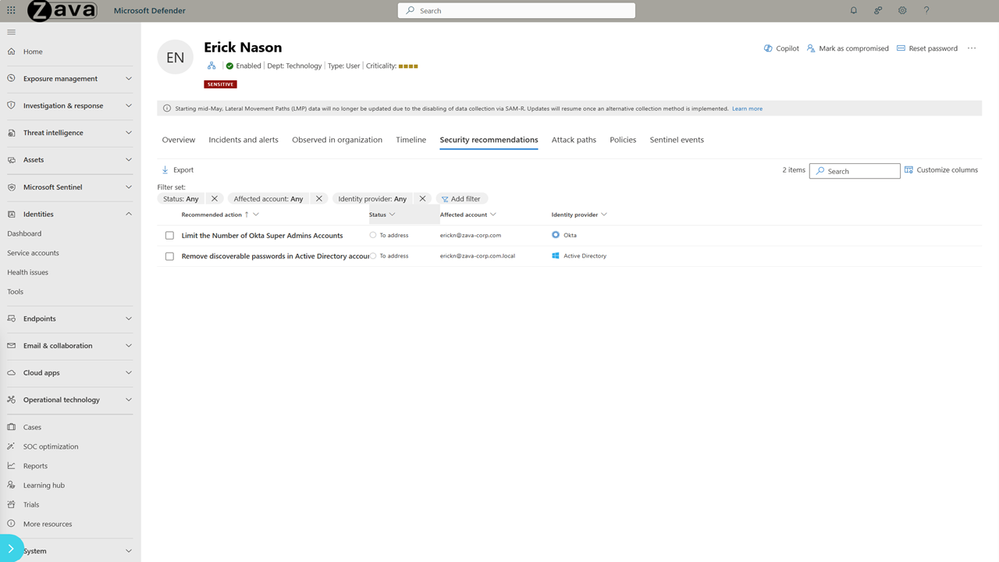Viewport: 999px width, 562px height.
Task: Check the Okta Super Admins recommendation checkbox
Action: [x=169, y=236]
